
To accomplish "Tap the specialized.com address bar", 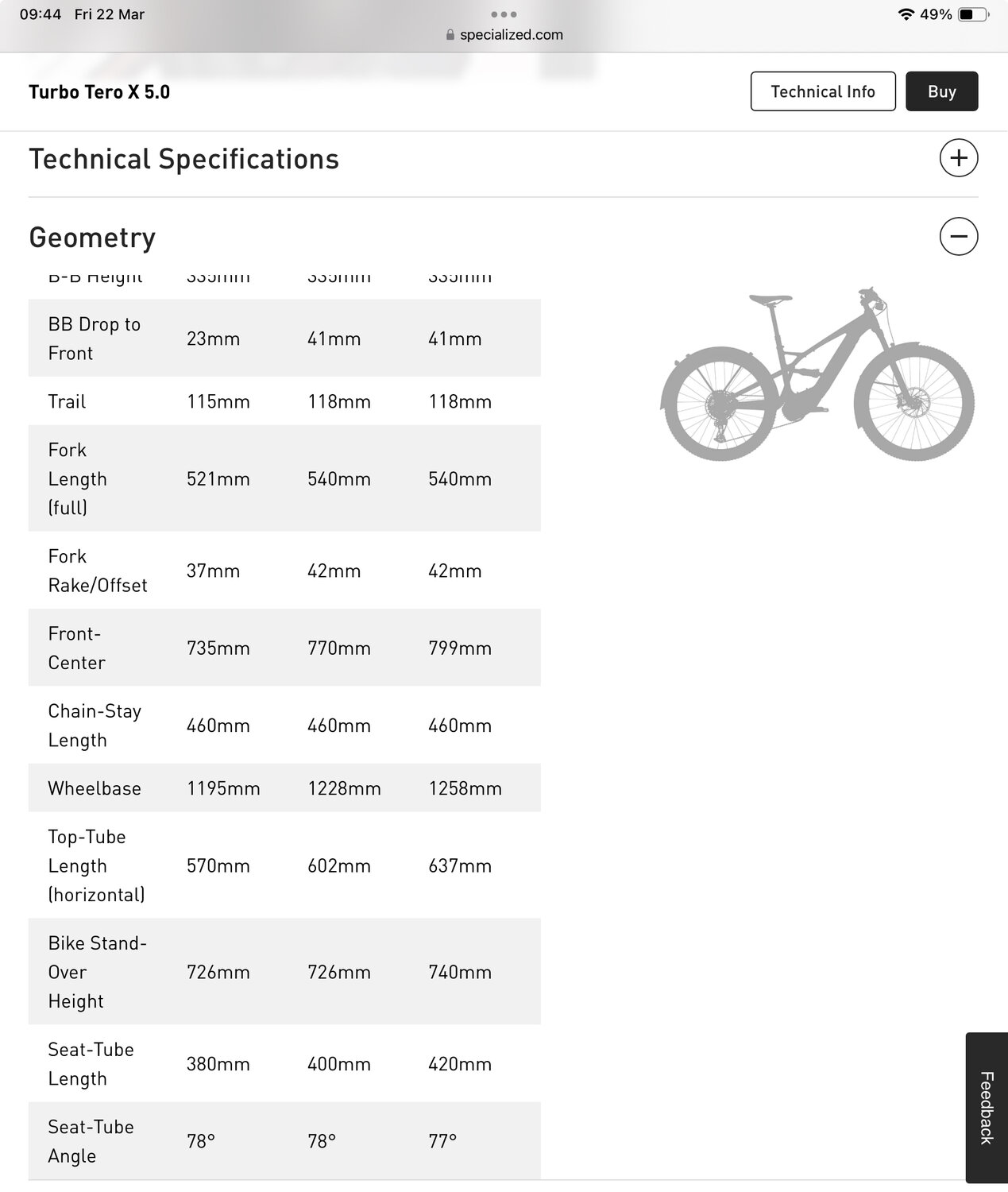I will (x=511, y=35).
